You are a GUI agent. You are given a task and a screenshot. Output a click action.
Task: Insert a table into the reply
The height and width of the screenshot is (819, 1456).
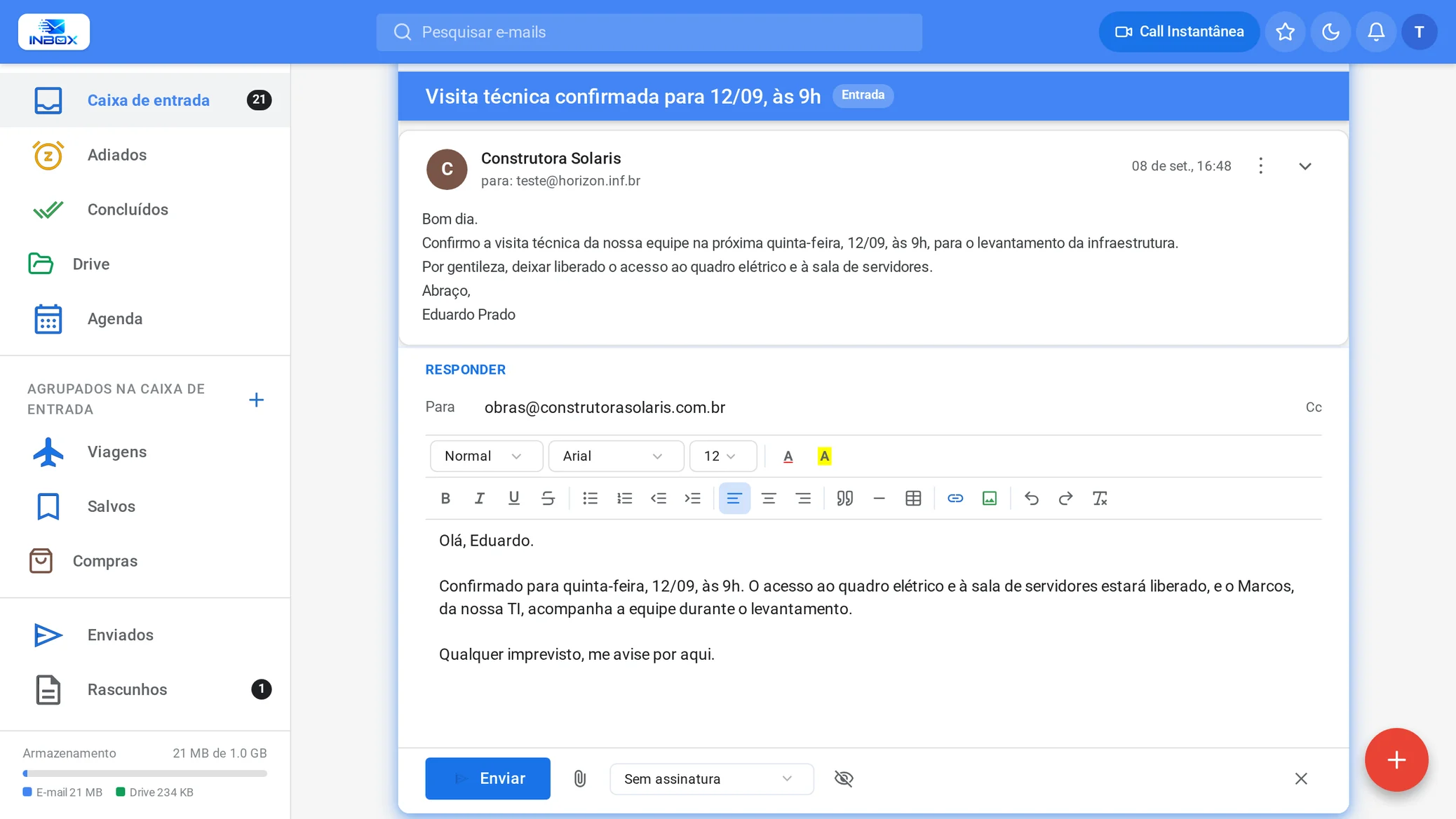tap(913, 499)
